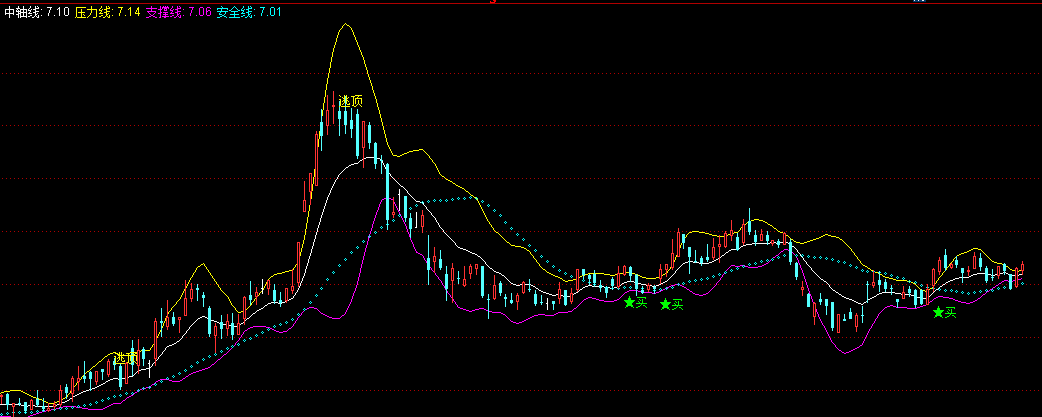This screenshot has height=417, width=1042.
Task: Click the 7.10 middle-axis value
Action: coord(58,12)
